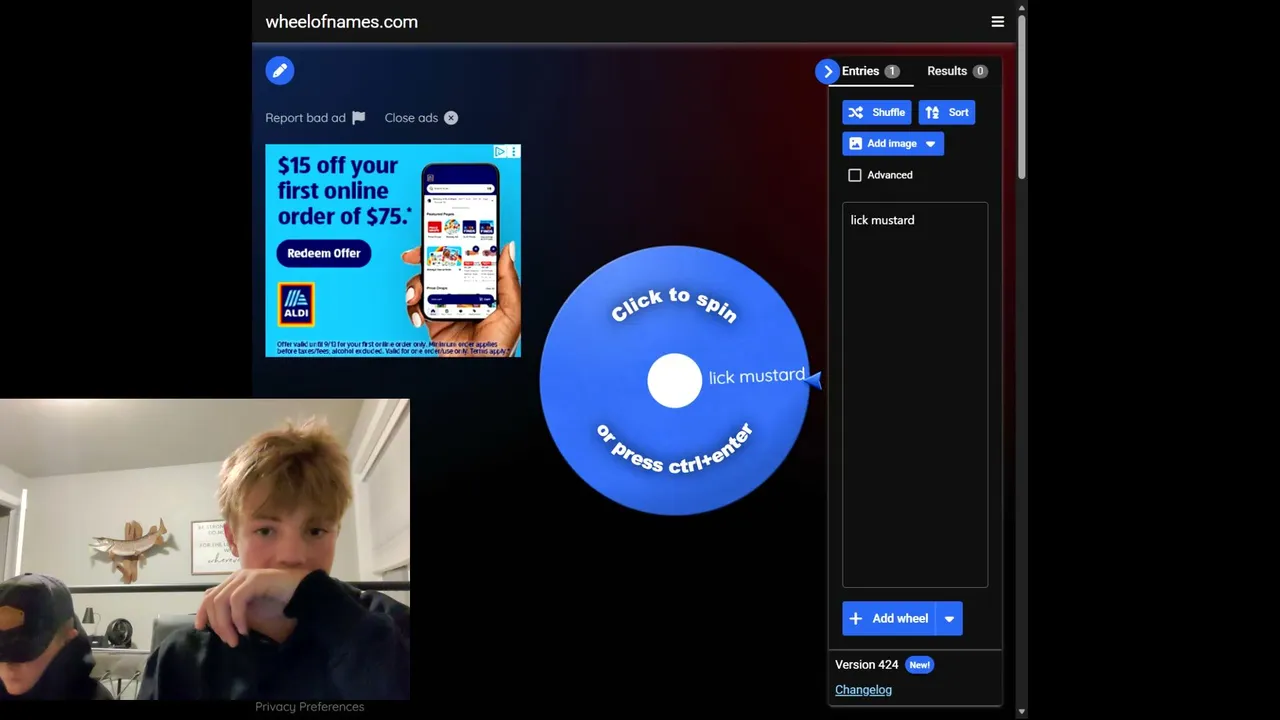1280x720 pixels.
Task: Click the Redeem Offer ad button
Action: [x=324, y=253]
